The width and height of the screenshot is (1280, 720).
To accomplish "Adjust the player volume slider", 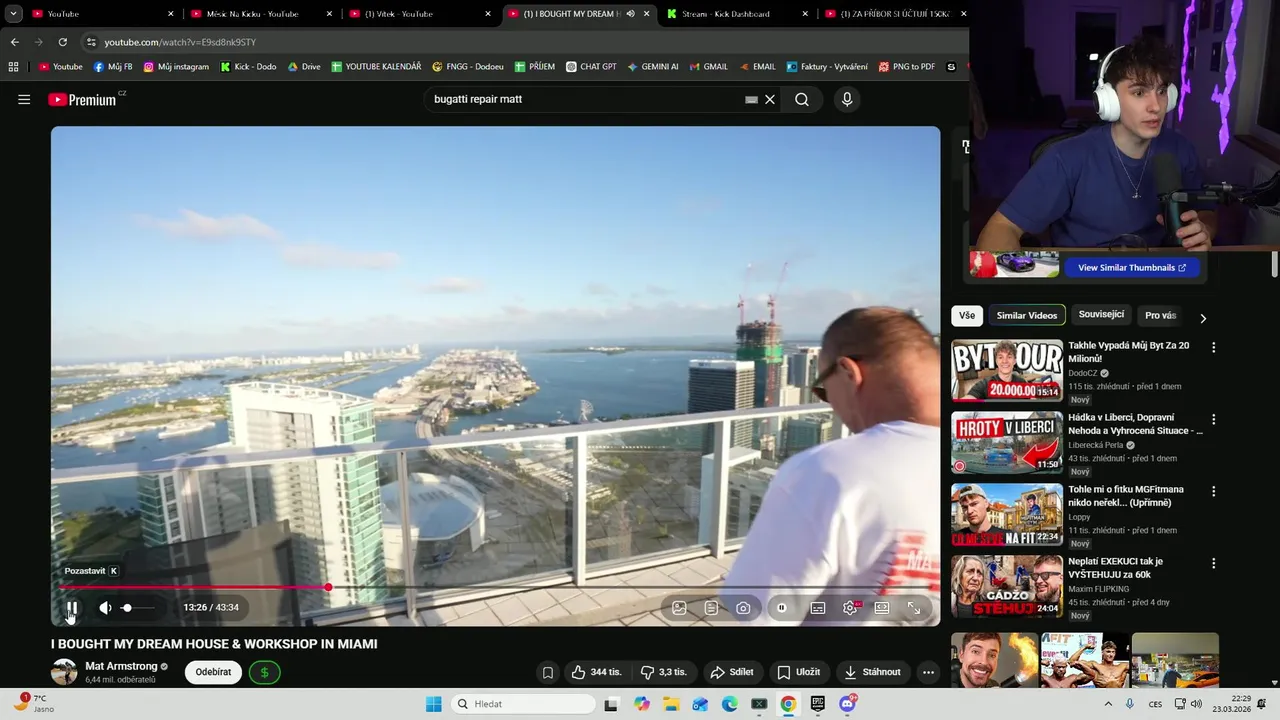I will pos(138,608).
